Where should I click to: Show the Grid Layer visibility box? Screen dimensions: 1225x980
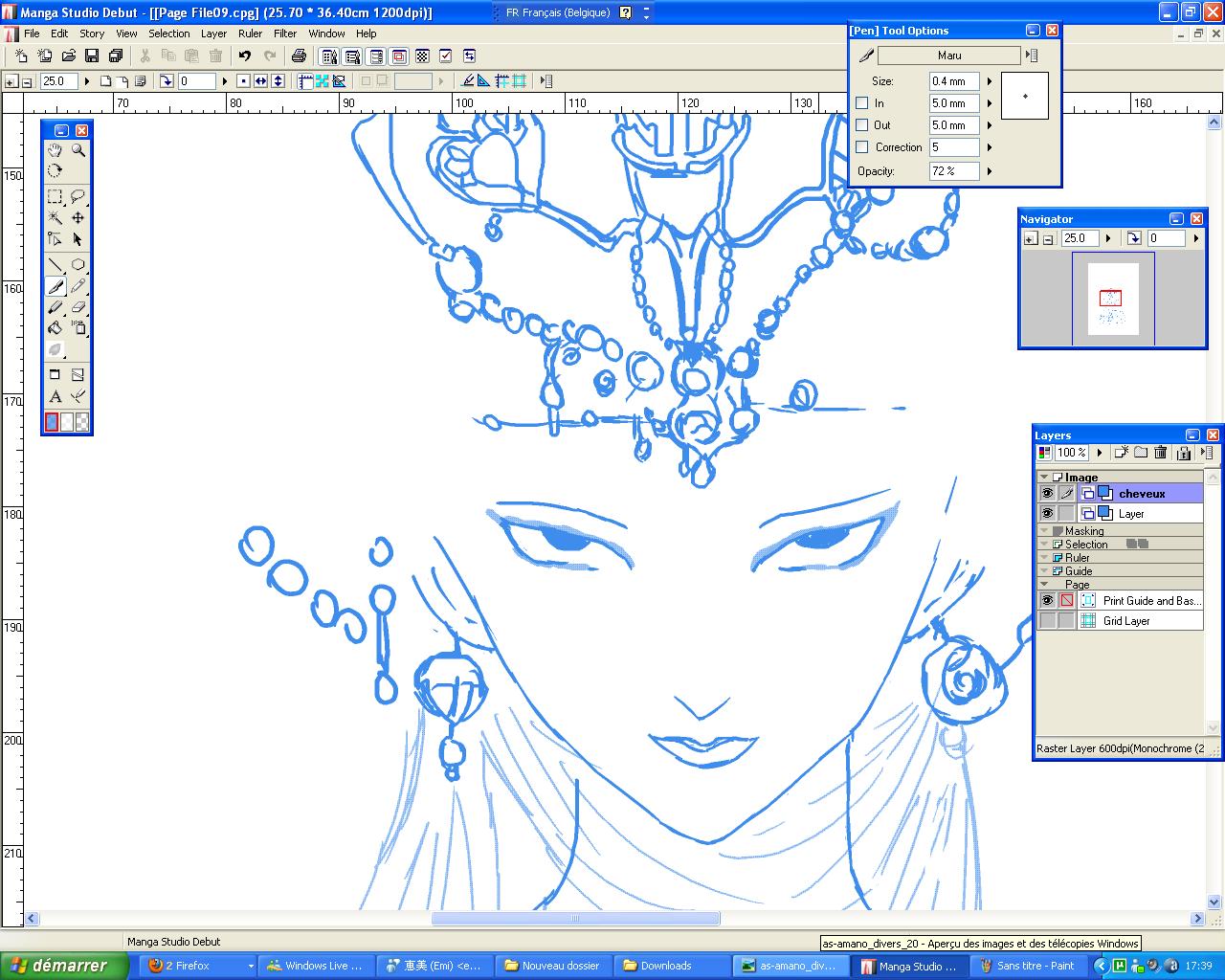1047,621
